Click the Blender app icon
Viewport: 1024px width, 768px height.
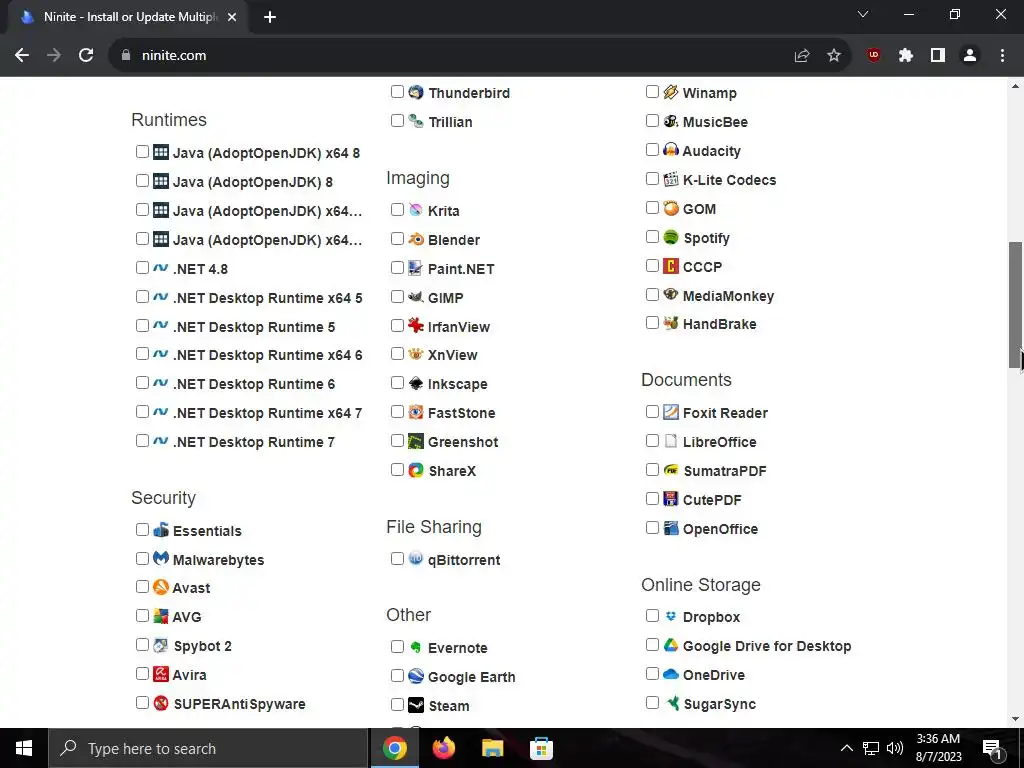[416, 239]
